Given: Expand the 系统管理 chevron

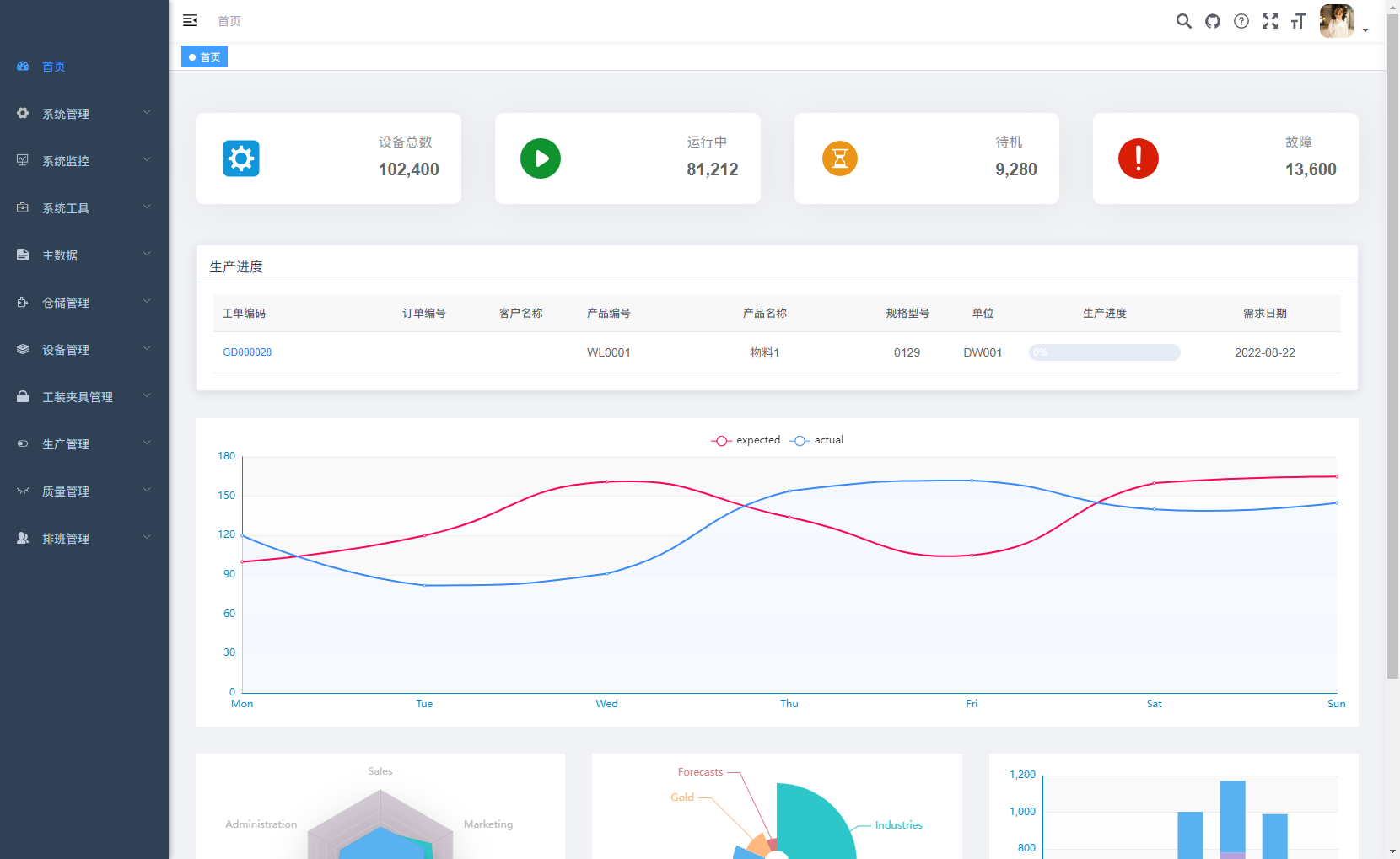Looking at the screenshot, I should [x=147, y=112].
